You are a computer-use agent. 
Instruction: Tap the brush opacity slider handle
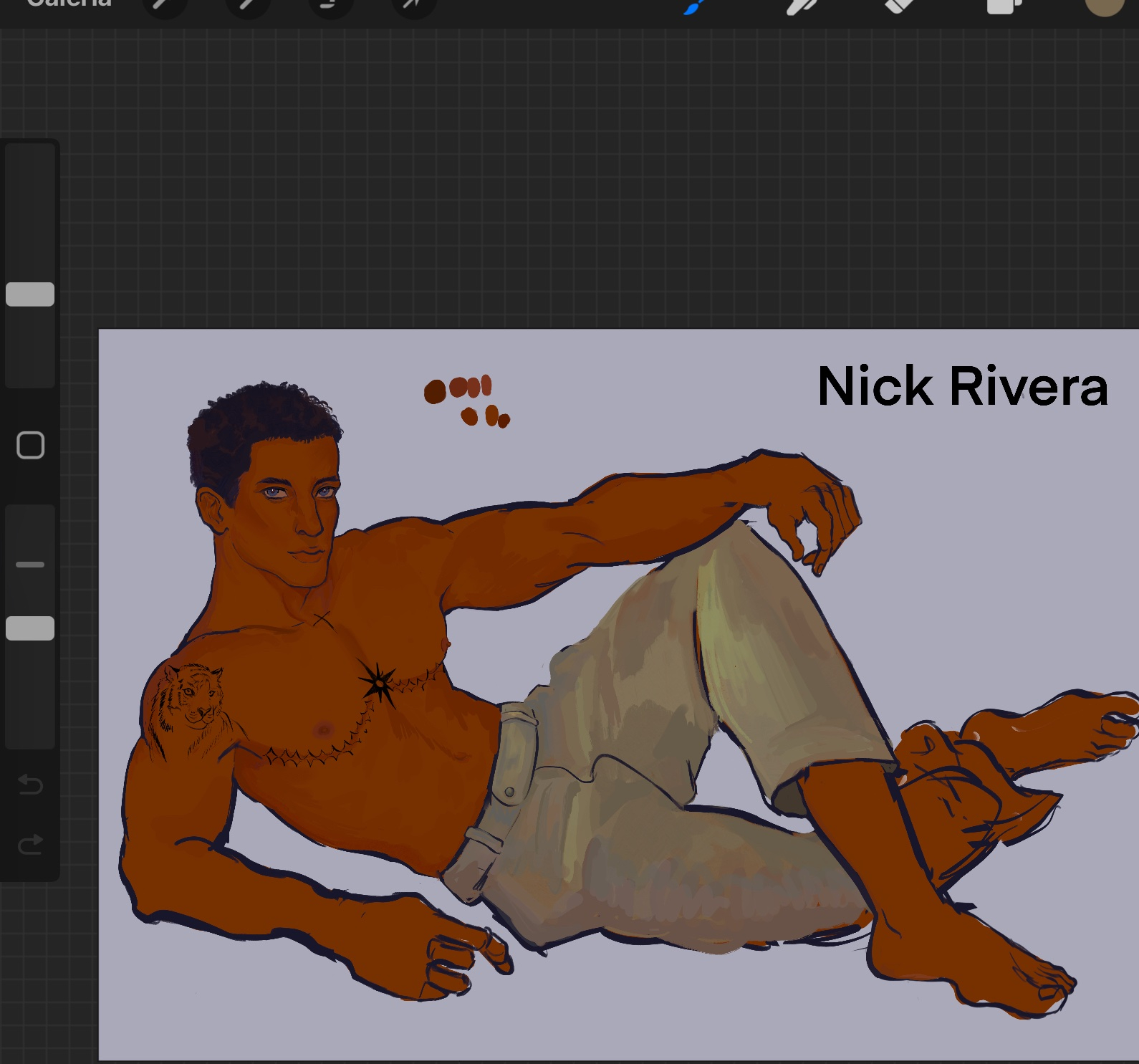point(30,628)
